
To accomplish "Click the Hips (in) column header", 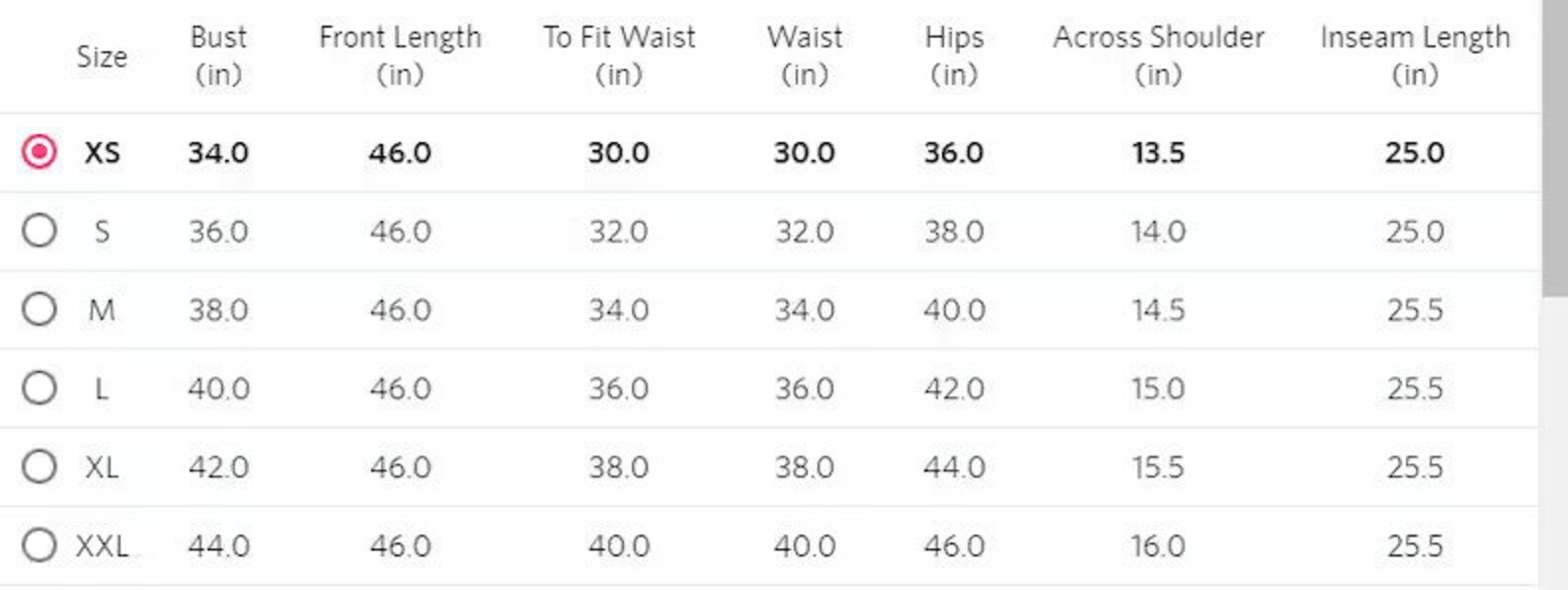I will tap(954, 55).
